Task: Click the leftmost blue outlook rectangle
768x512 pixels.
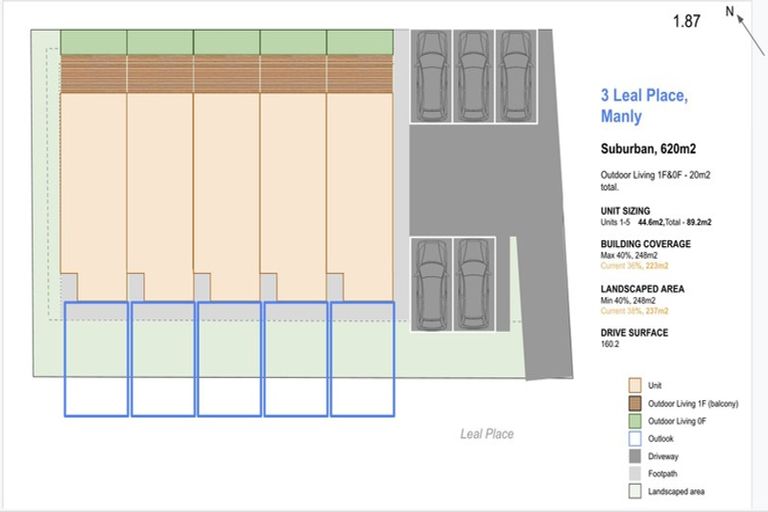Action: point(96,358)
